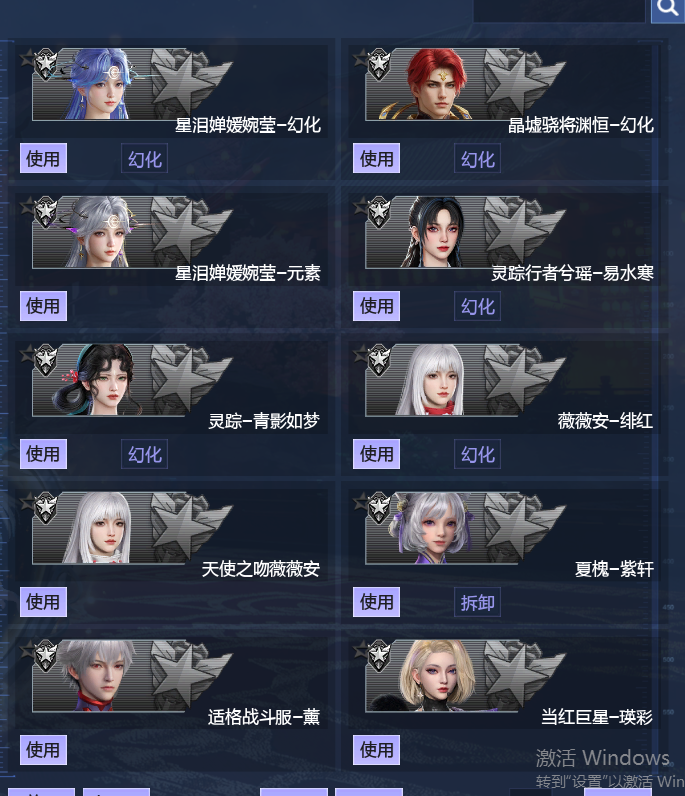Click 幻化 under 晶墟骁将渊恒-幻化

pos(477,158)
